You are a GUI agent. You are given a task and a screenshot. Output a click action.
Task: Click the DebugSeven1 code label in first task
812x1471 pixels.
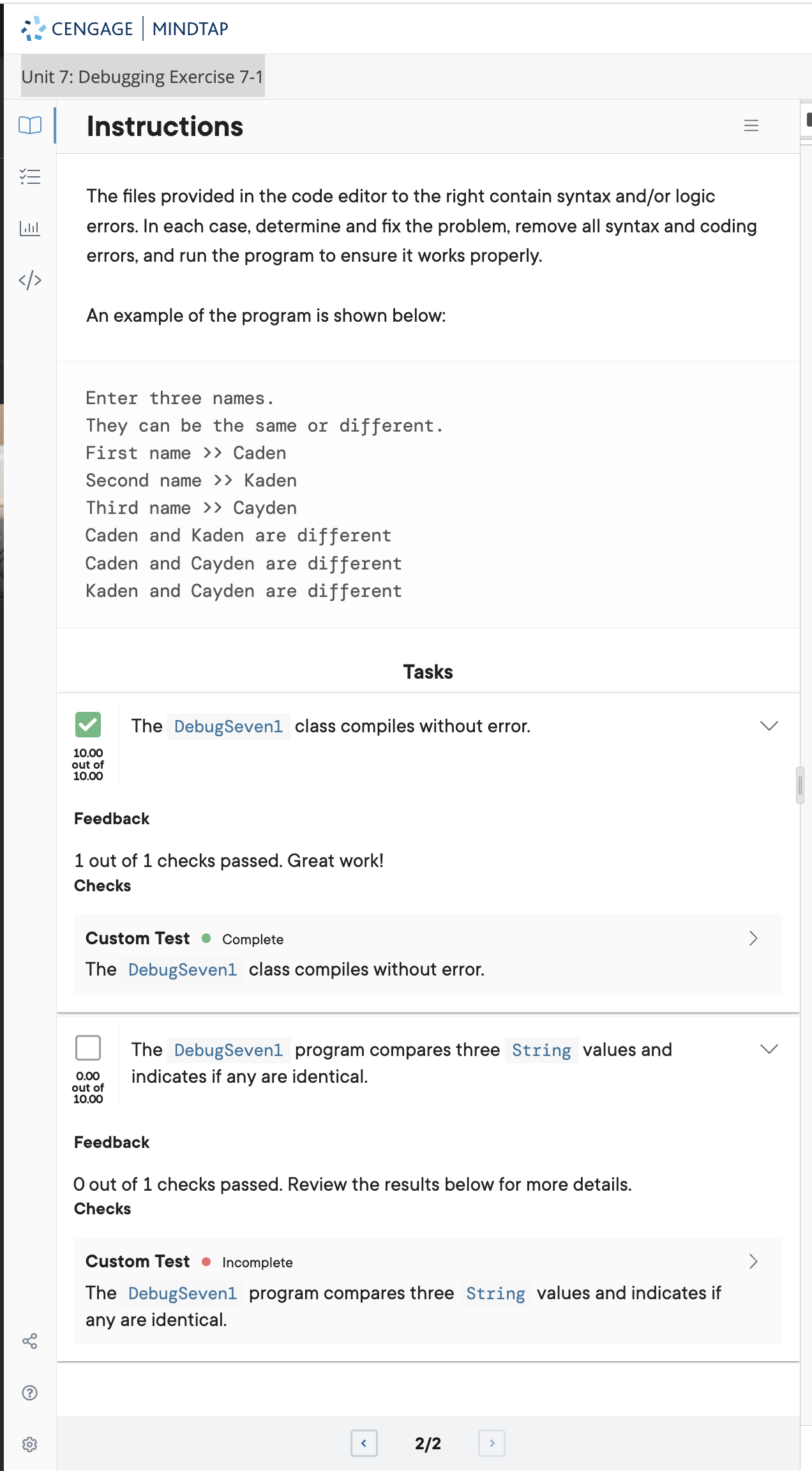228,727
